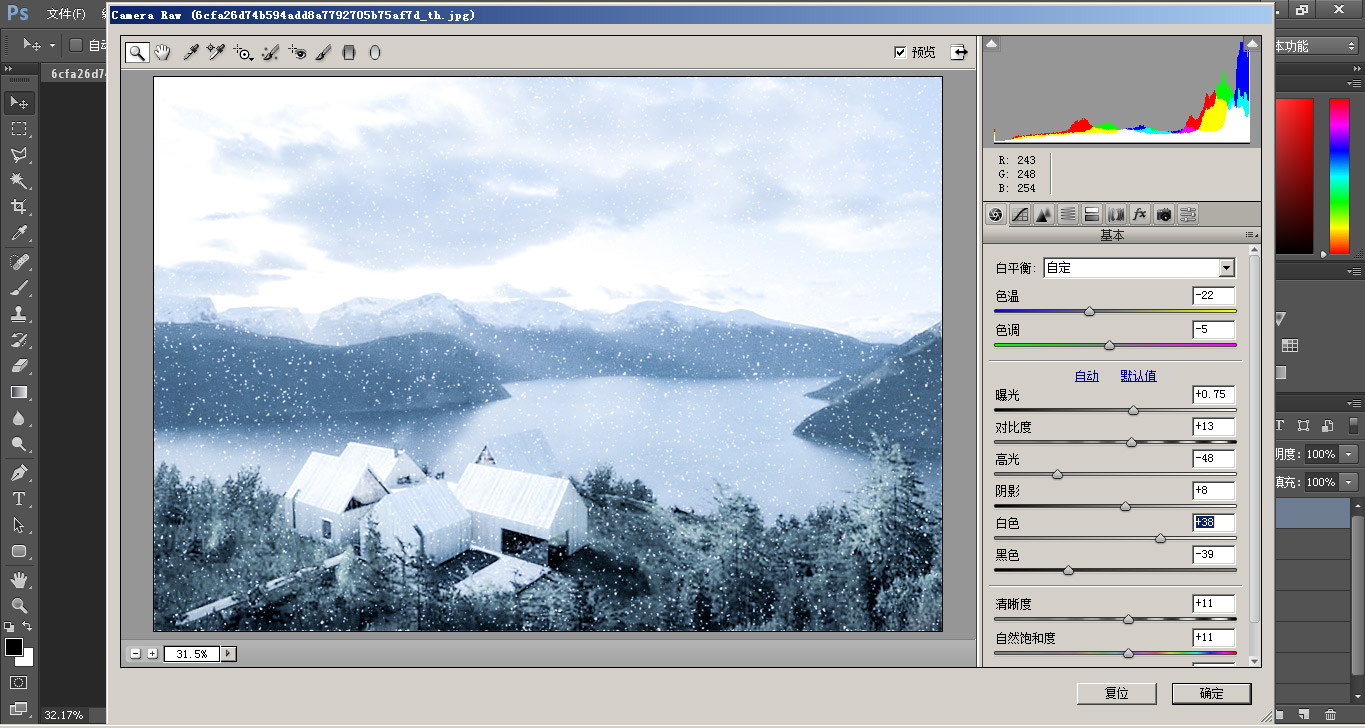Screen dimensions: 1365x728
Task: Select the Red Eye Removal tool
Action: click(297, 52)
